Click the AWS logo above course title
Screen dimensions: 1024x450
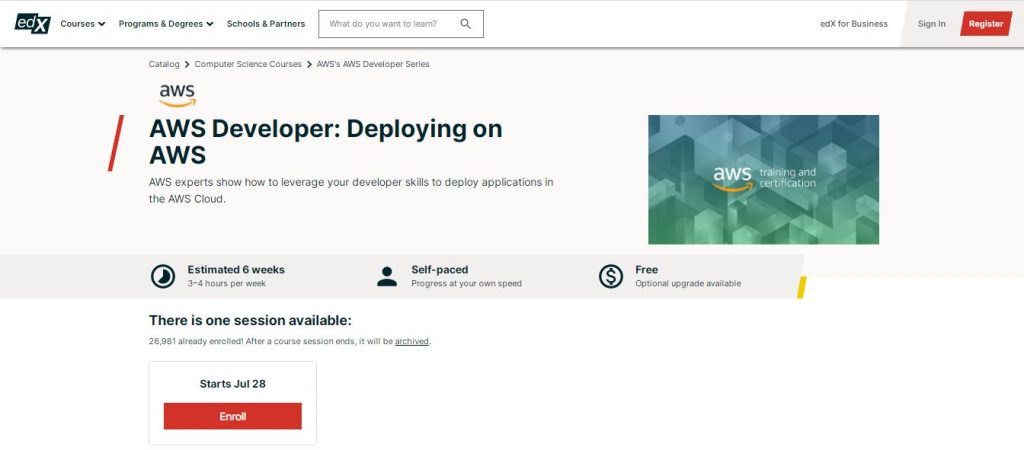click(x=177, y=95)
